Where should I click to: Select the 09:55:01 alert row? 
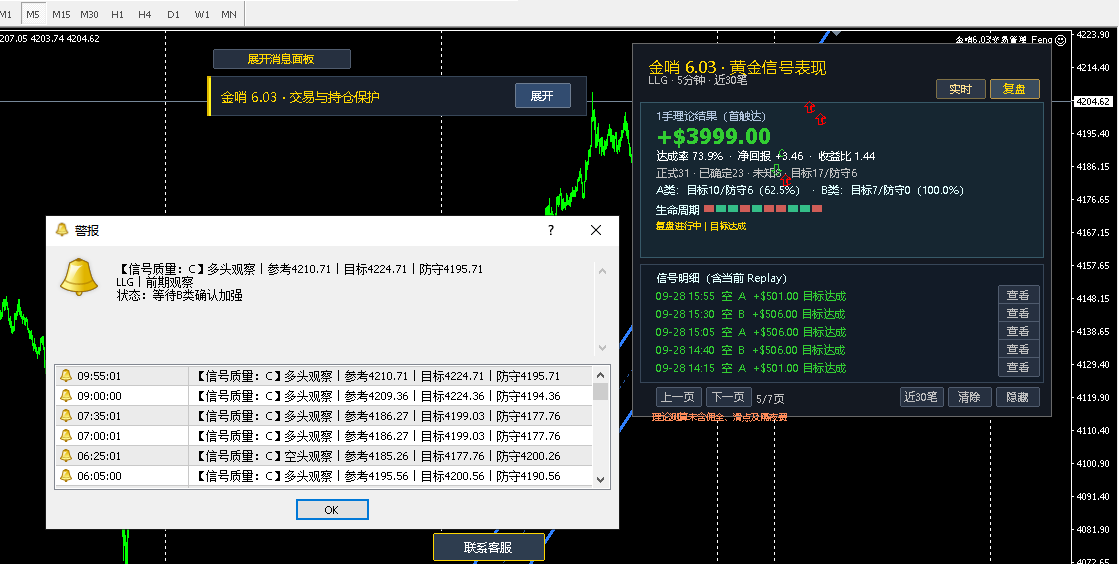pyautogui.click(x=323, y=376)
